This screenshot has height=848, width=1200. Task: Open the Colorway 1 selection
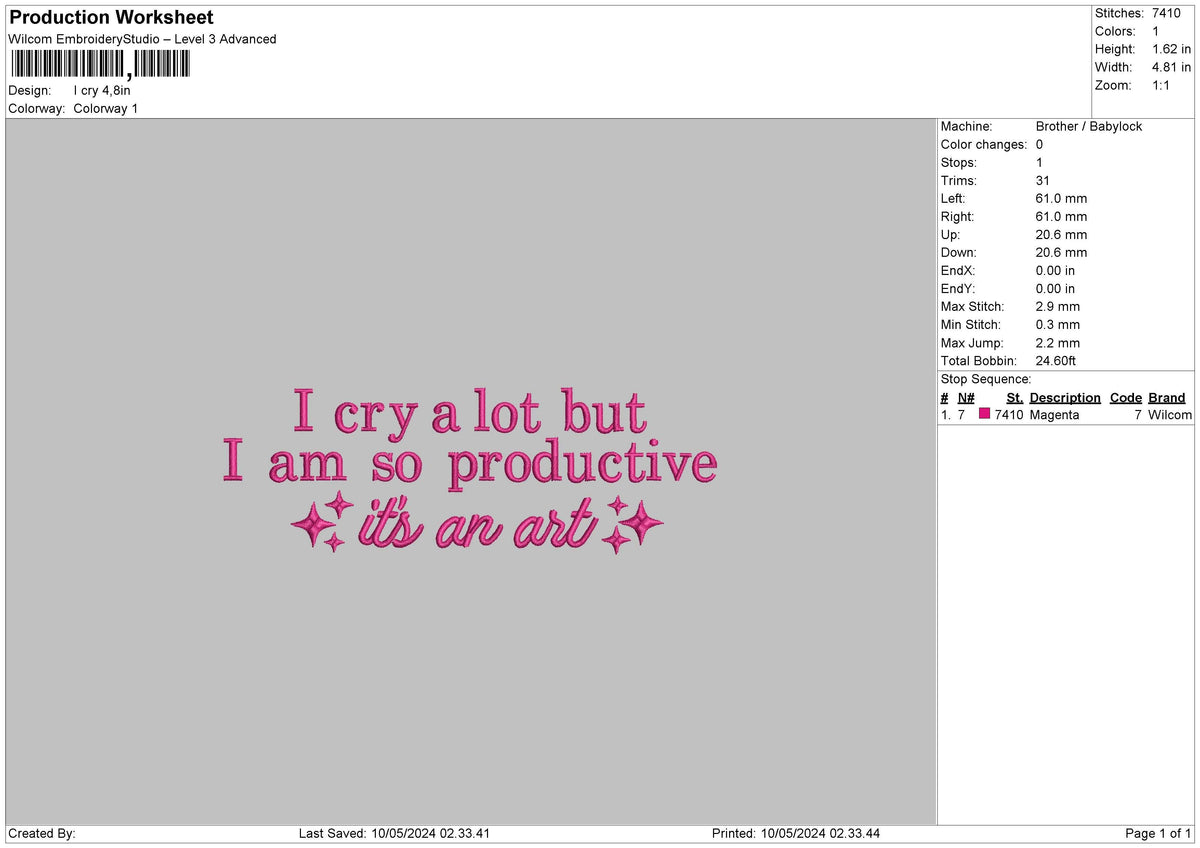[105, 108]
